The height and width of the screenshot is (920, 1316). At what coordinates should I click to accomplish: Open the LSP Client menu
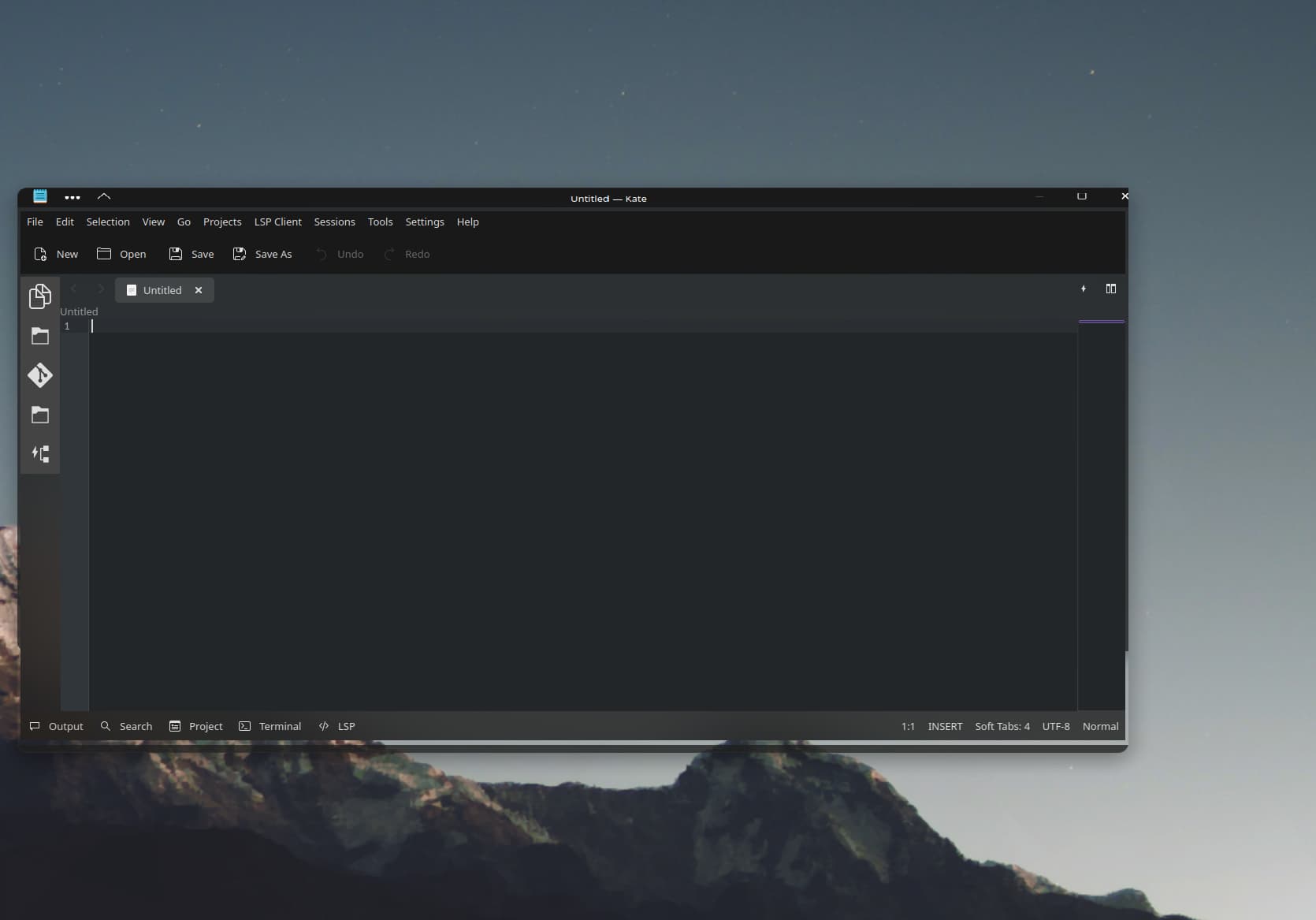tap(277, 222)
